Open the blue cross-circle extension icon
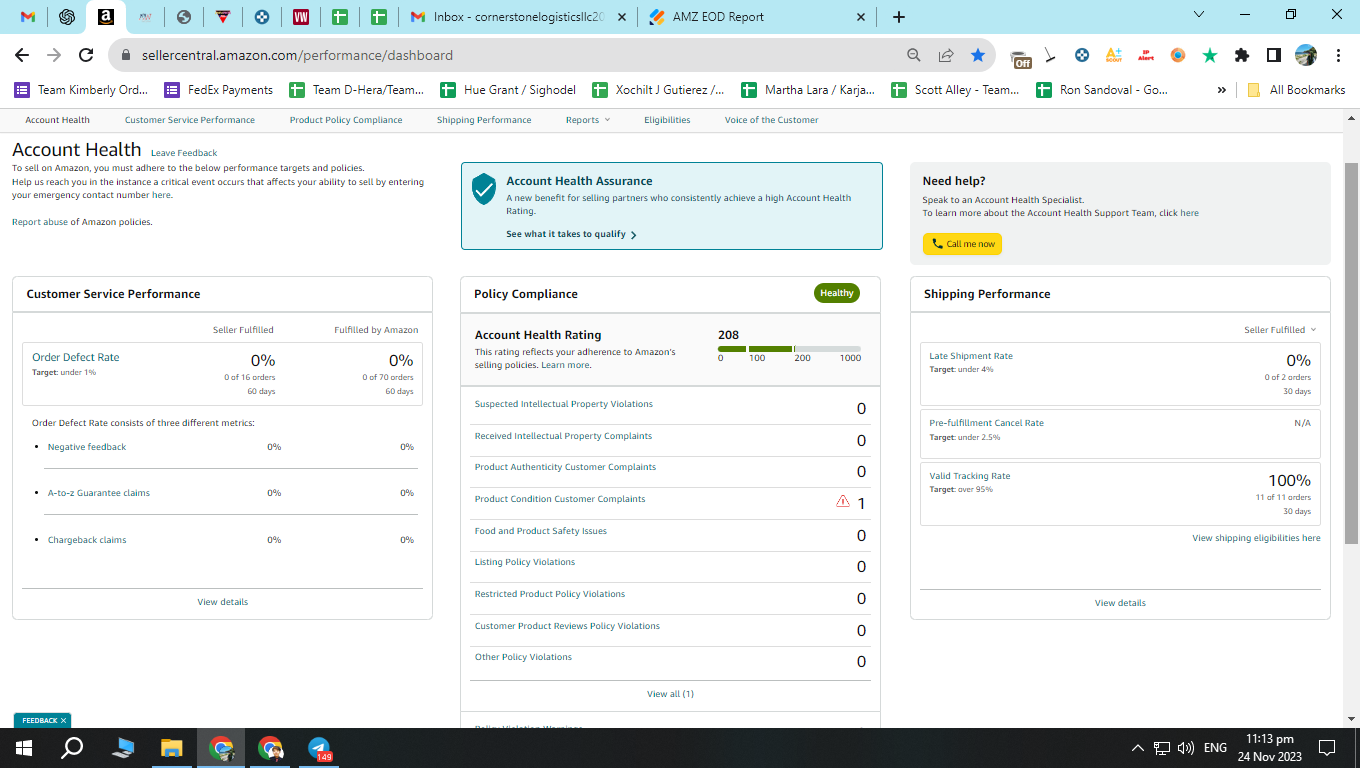1360x768 pixels. [1082, 55]
